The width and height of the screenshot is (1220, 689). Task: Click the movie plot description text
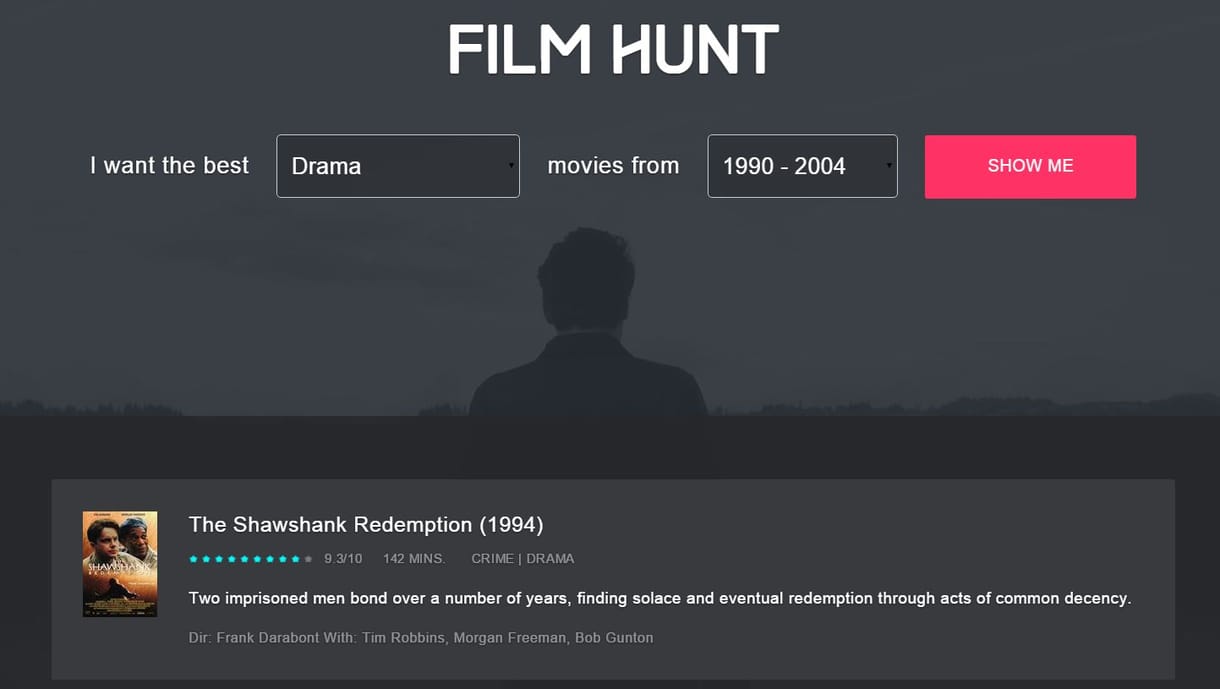[660, 599]
